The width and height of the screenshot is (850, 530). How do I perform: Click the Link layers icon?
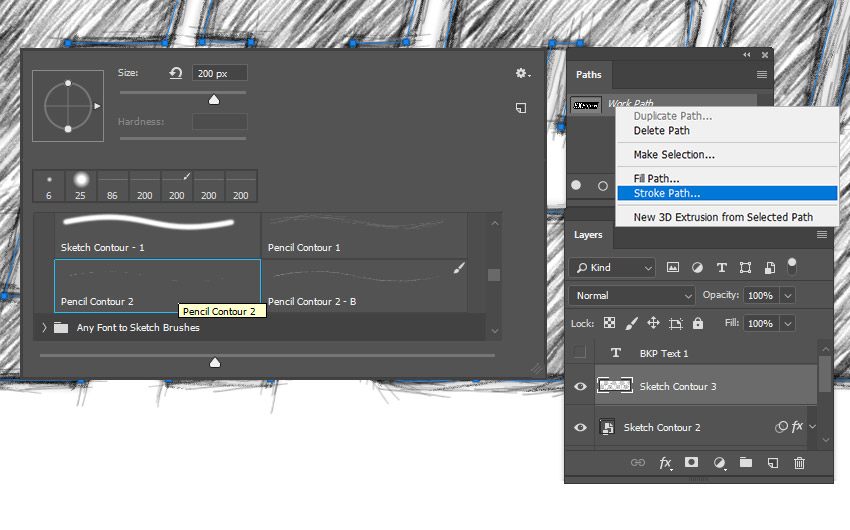pos(638,462)
